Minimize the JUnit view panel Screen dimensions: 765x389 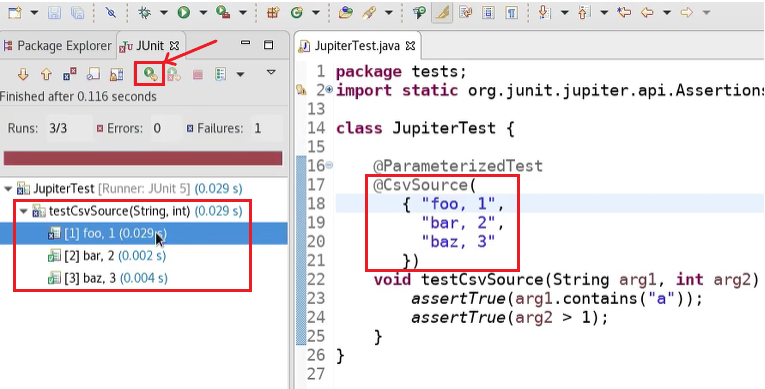[x=245, y=43]
